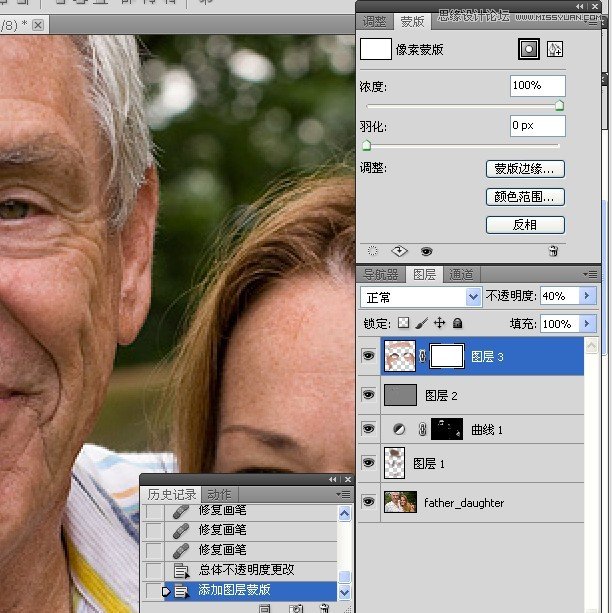Lock all padlock icon

[457, 323]
